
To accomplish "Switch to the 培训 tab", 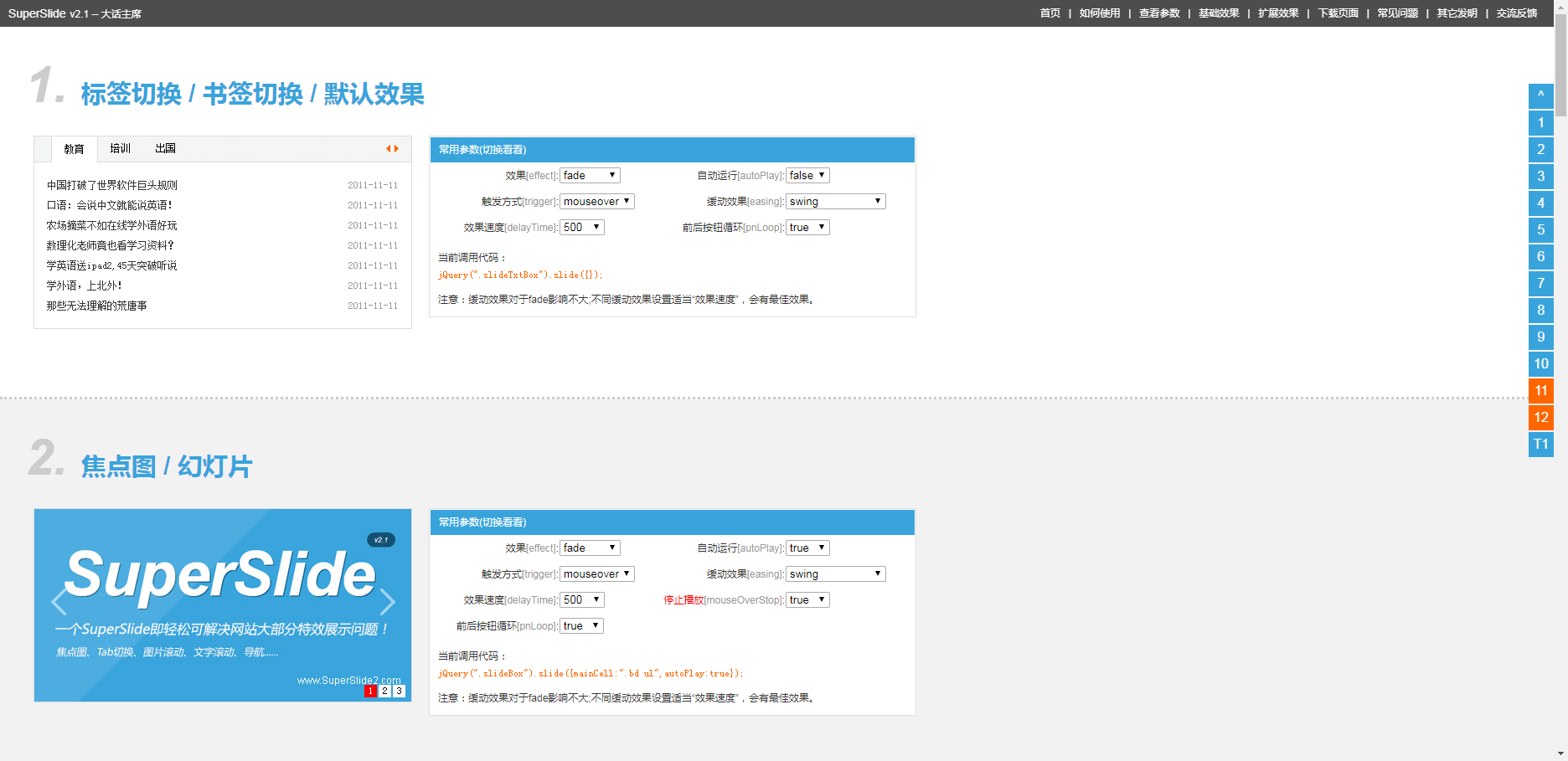I will click(120, 148).
